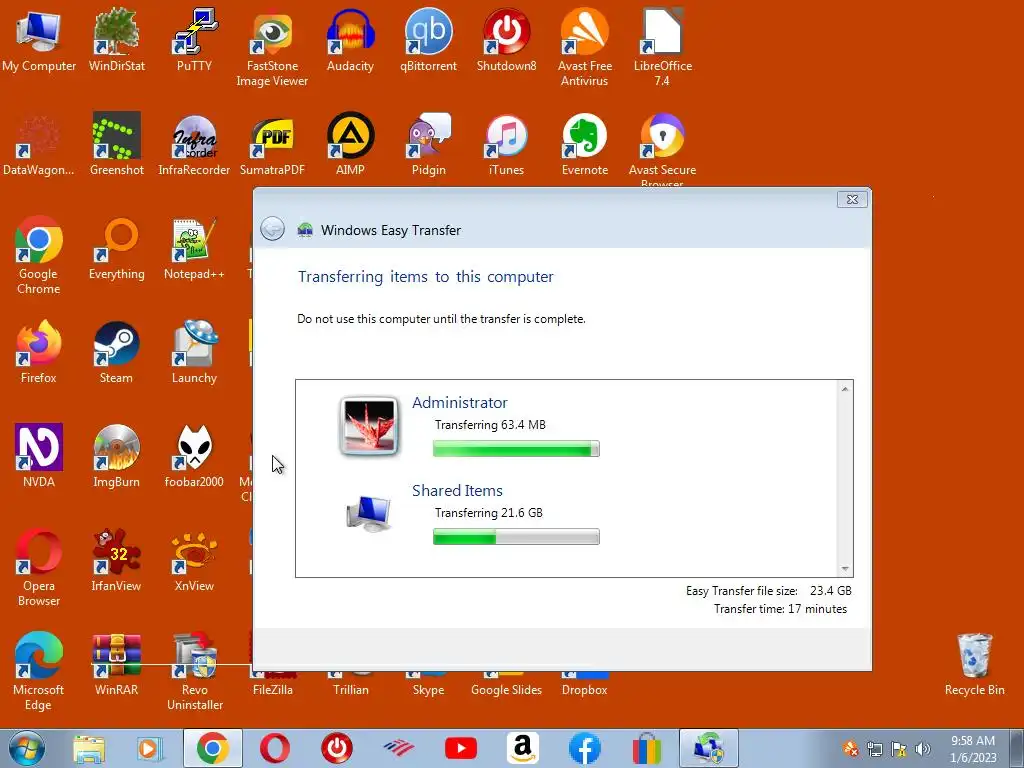Select the DataWagon desktop shortcut
This screenshot has height=768, width=1024.
tap(39, 144)
